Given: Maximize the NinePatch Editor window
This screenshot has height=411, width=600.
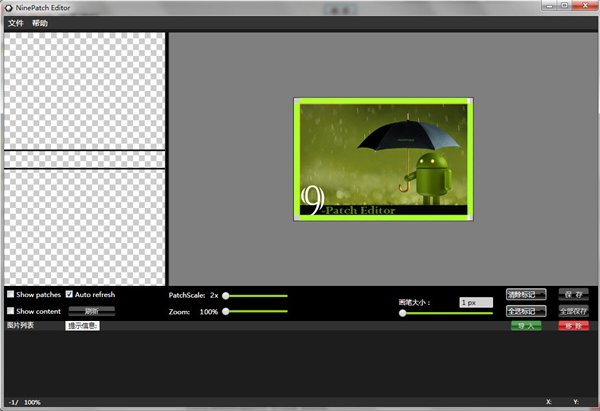Looking at the screenshot, I should click(564, 5).
